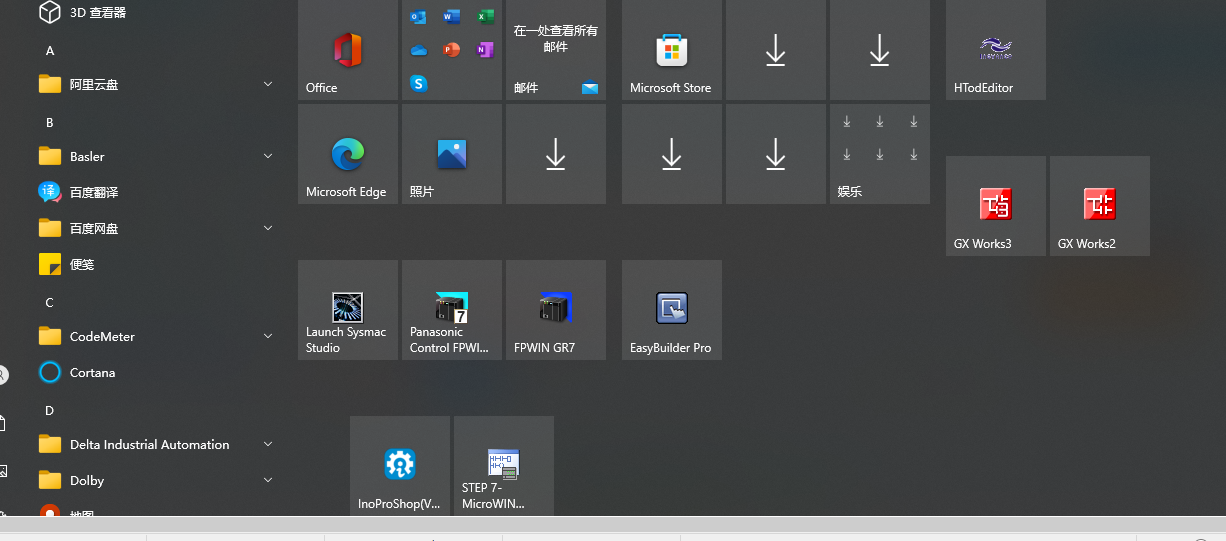Open 百度翻译 from app list
The image size is (1226, 541).
click(94, 192)
